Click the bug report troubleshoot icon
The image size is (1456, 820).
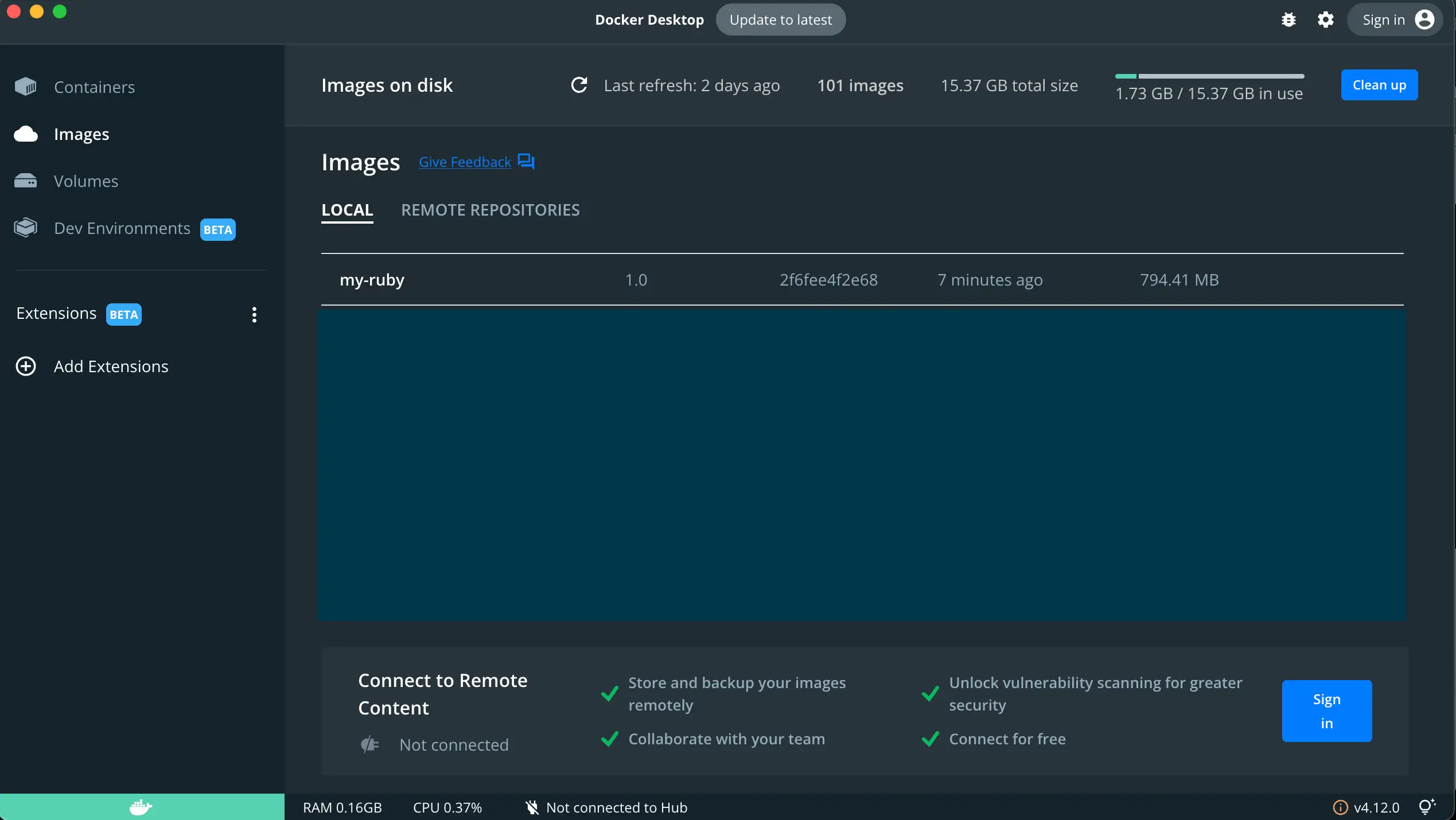[x=1288, y=20]
